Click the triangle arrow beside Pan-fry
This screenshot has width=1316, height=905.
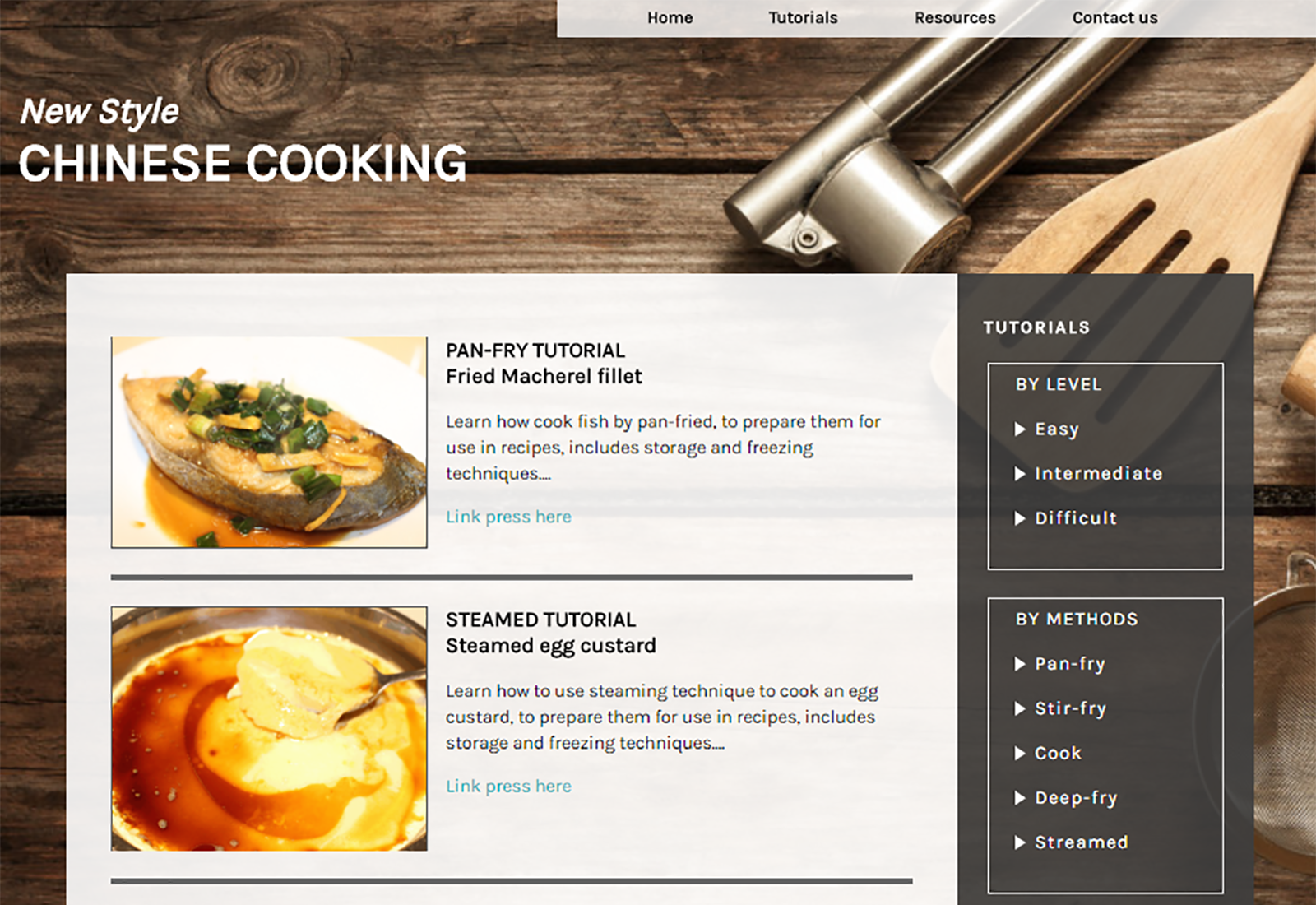pos(1020,663)
